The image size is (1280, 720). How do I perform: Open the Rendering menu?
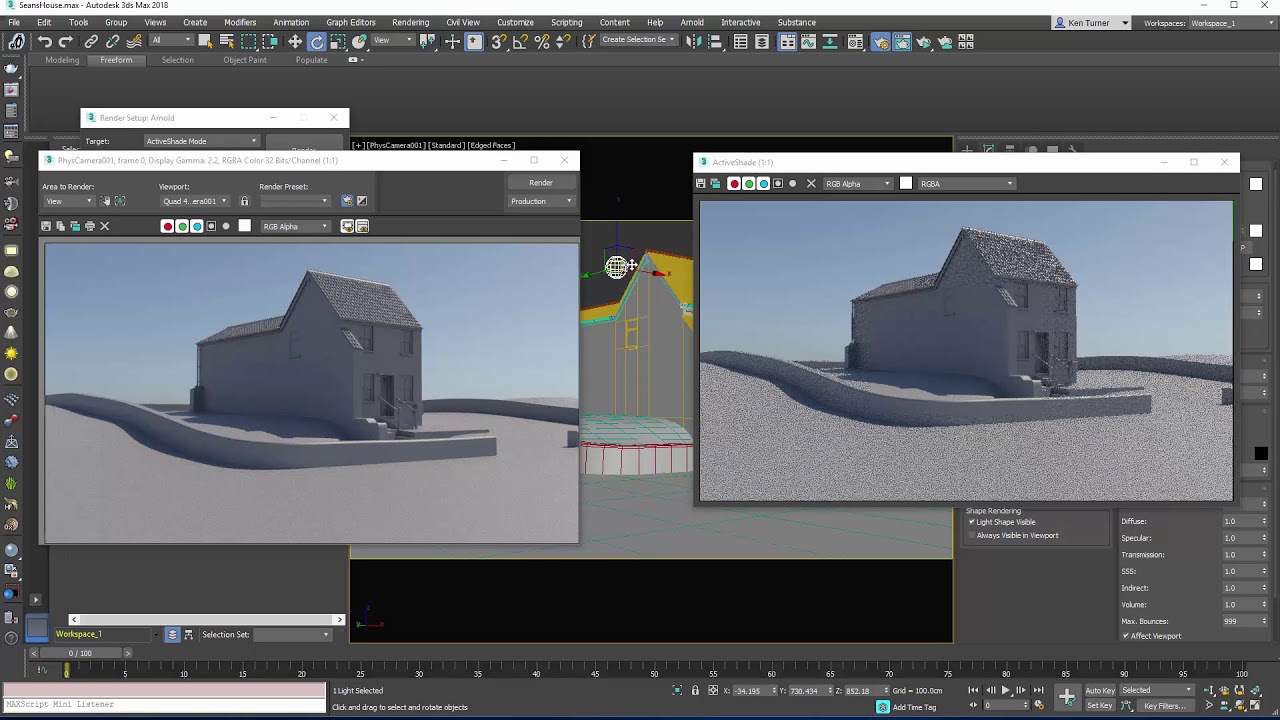[x=410, y=22]
